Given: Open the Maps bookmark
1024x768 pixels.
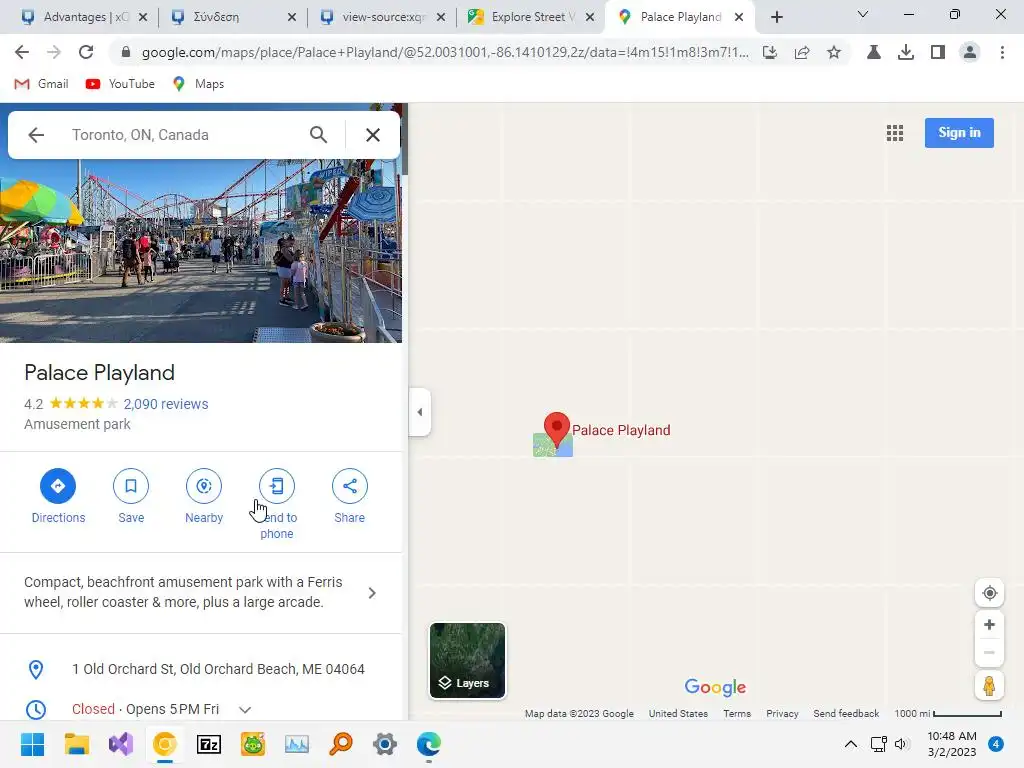Looking at the screenshot, I should (x=198, y=84).
